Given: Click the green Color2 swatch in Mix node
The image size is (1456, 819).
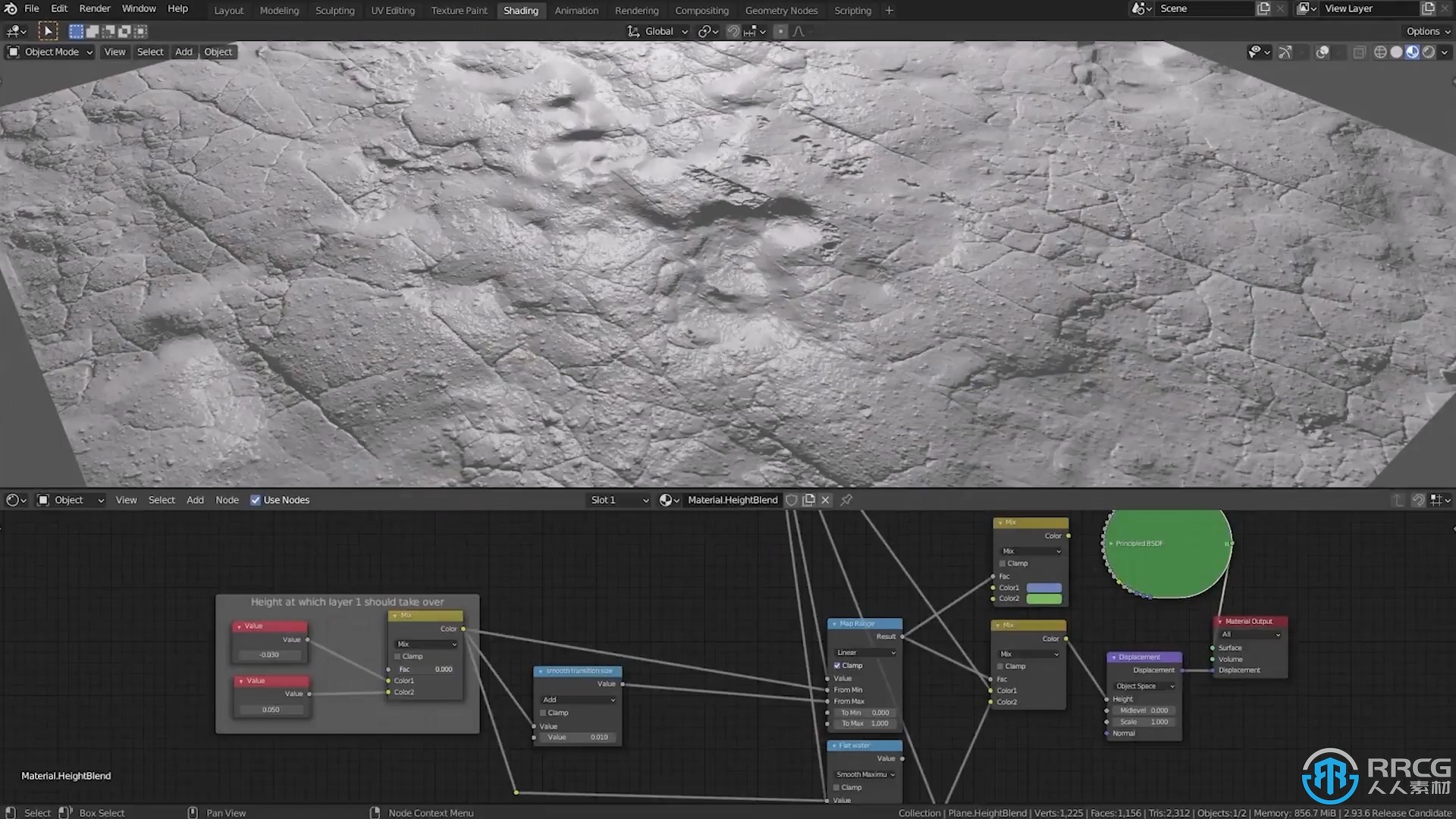Looking at the screenshot, I should 1044,598.
